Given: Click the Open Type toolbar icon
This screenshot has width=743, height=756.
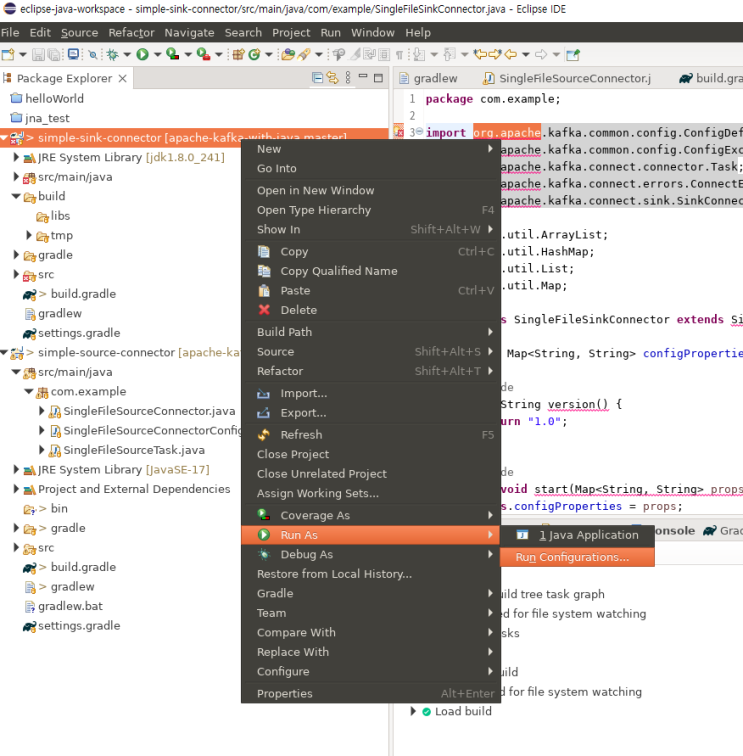Looking at the screenshot, I should click(288, 54).
